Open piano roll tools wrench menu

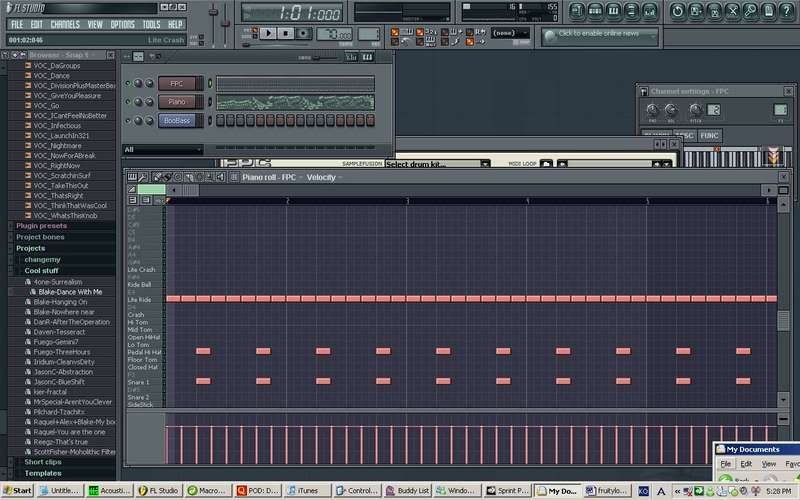(x=143, y=177)
